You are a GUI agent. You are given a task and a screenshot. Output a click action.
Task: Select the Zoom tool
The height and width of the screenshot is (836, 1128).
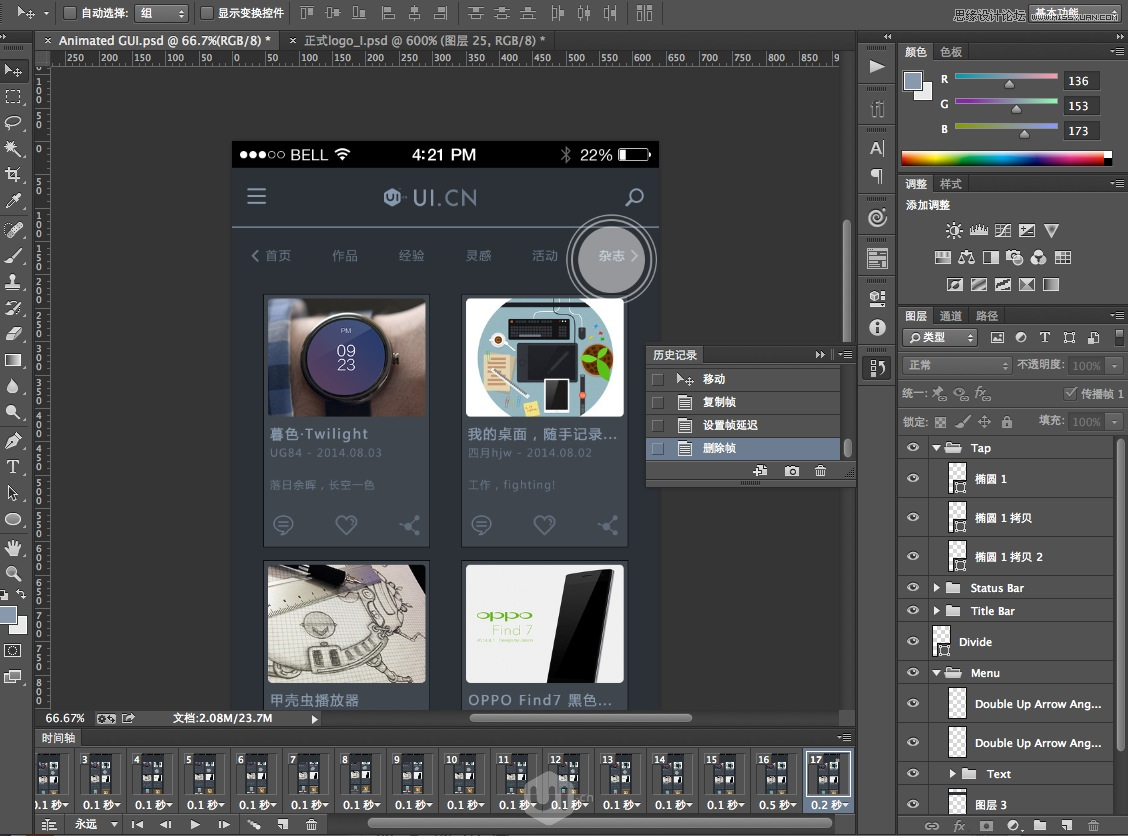pyautogui.click(x=14, y=575)
